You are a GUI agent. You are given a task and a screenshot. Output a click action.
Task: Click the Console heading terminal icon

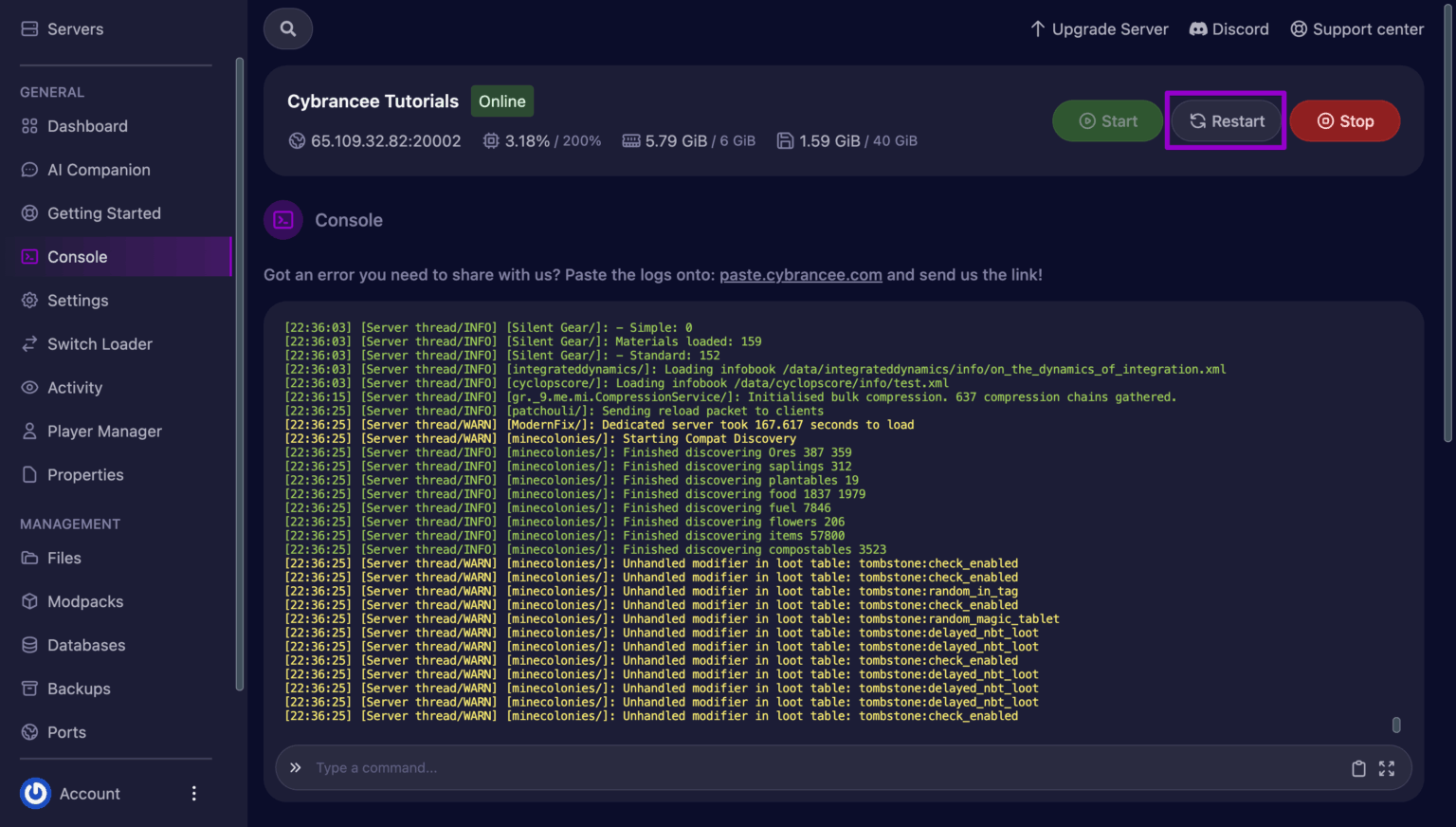(x=283, y=220)
